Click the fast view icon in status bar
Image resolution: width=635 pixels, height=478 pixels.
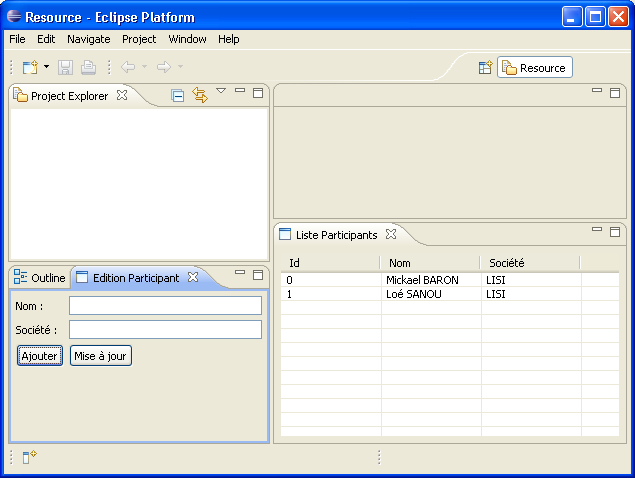(30, 457)
